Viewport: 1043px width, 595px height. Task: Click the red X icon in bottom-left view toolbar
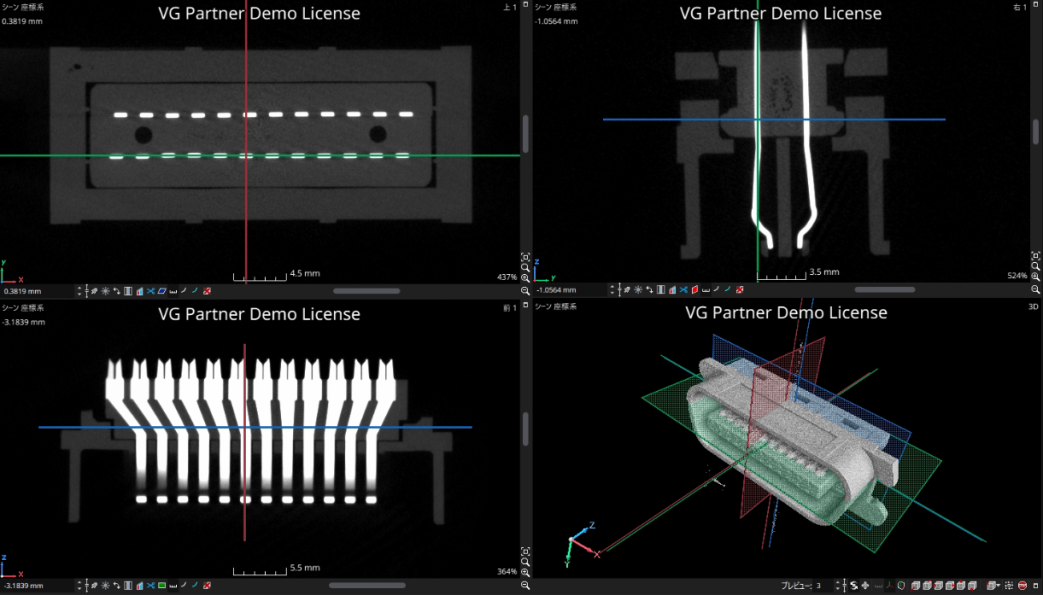(207, 584)
